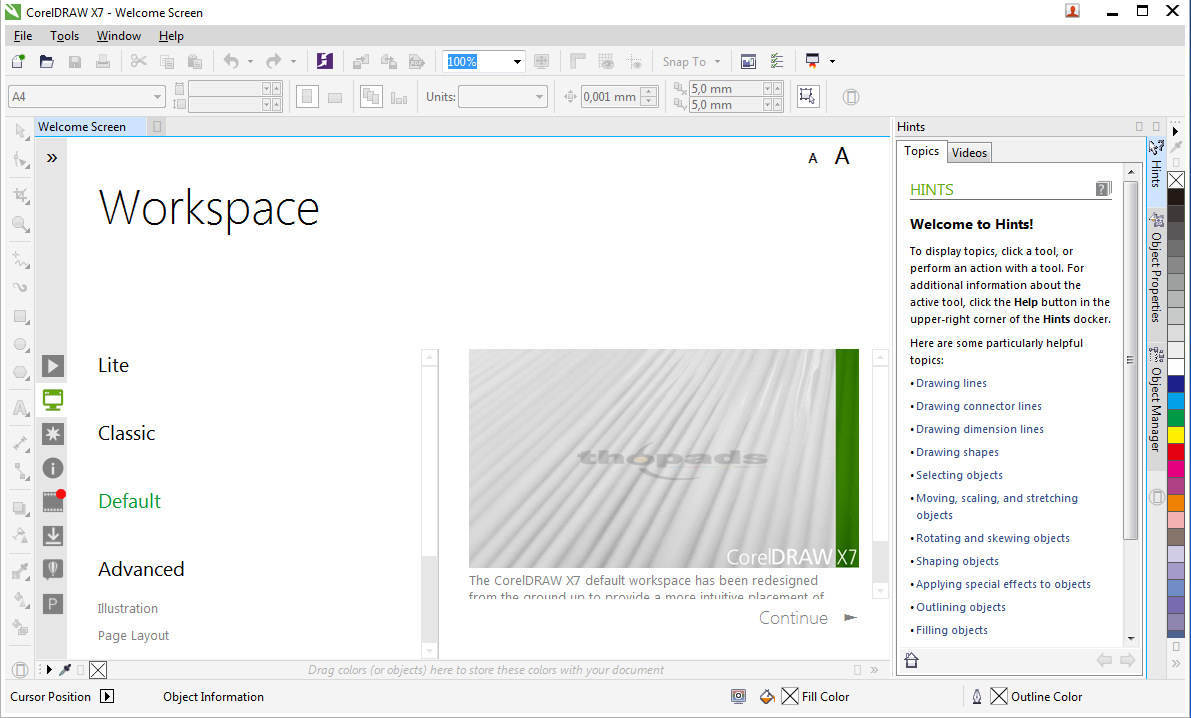Open Membership balloon icon

coord(52,570)
